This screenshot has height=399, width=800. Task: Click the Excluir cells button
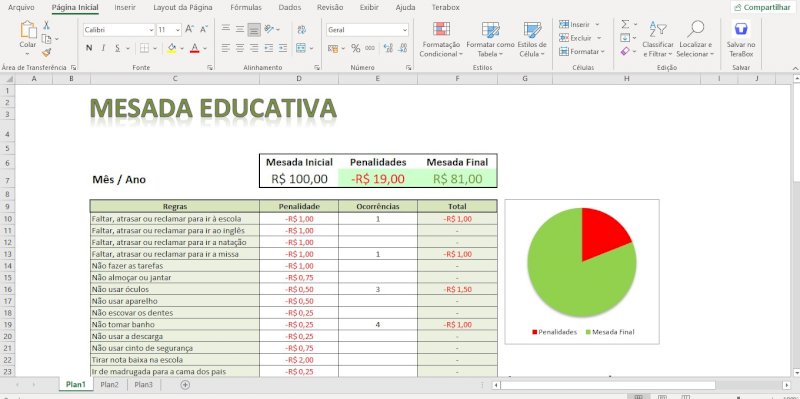click(580, 38)
